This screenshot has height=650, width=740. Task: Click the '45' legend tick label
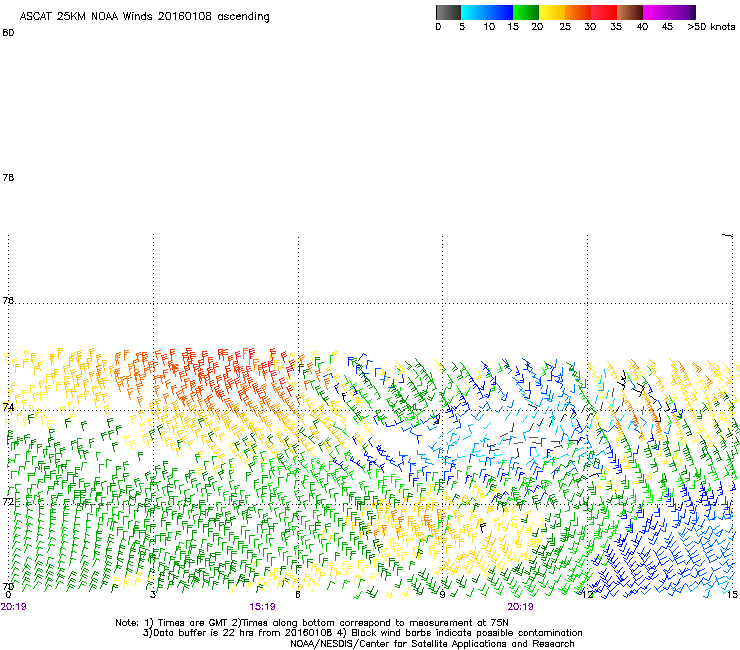point(667,27)
